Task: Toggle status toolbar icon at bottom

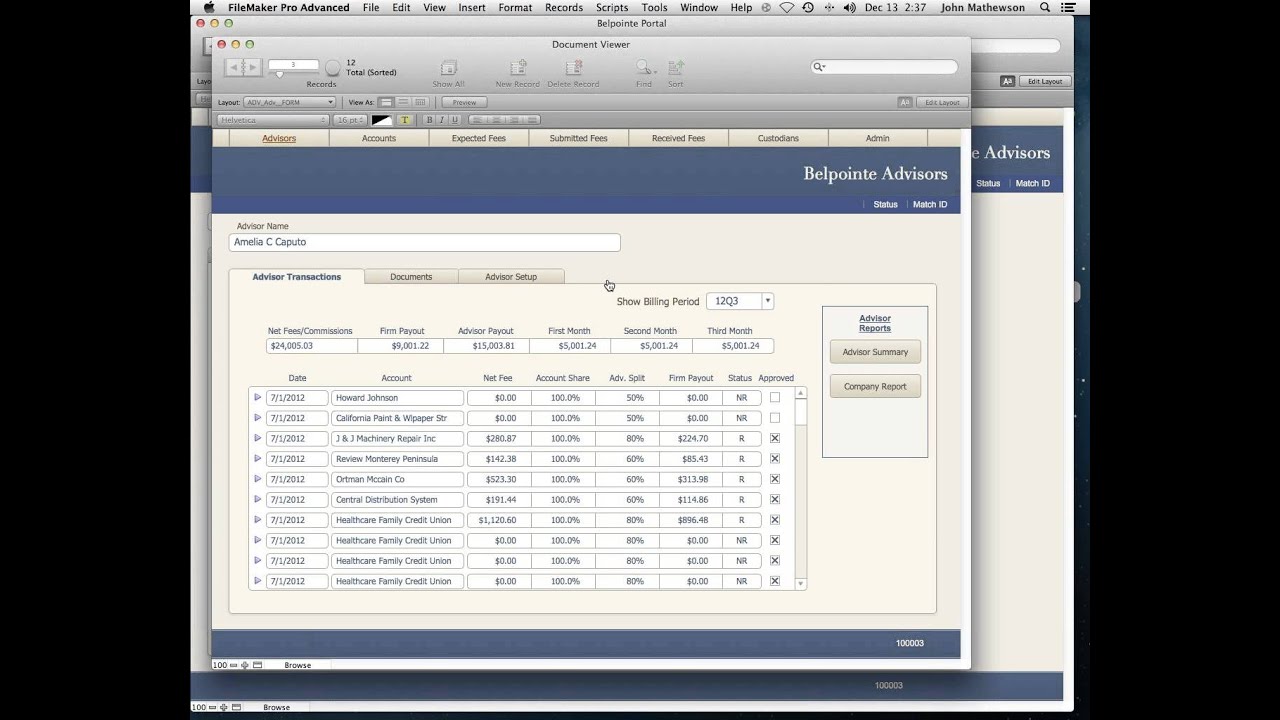Action: tap(257, 665)
